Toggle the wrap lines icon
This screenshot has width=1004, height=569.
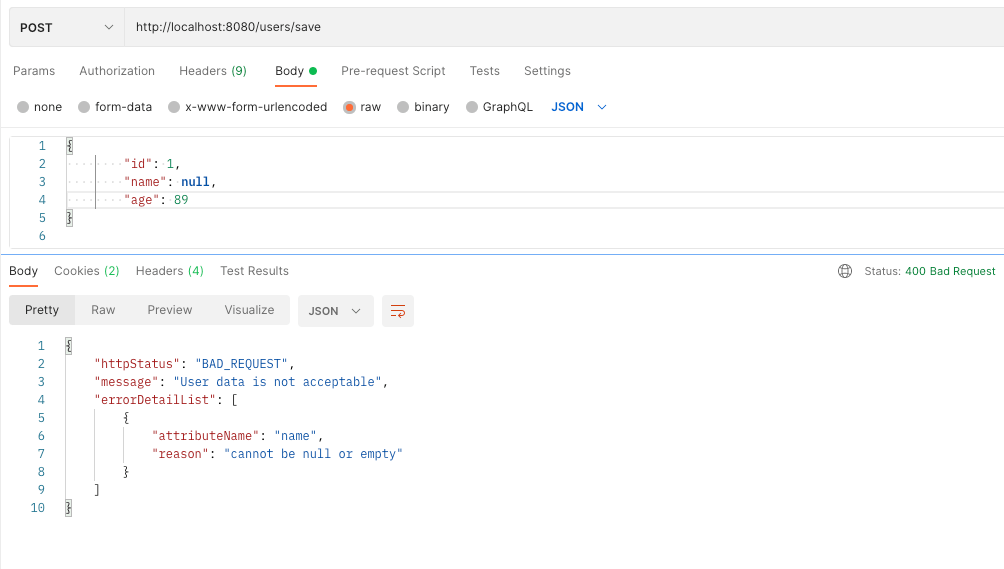click(x=398, y=311)
